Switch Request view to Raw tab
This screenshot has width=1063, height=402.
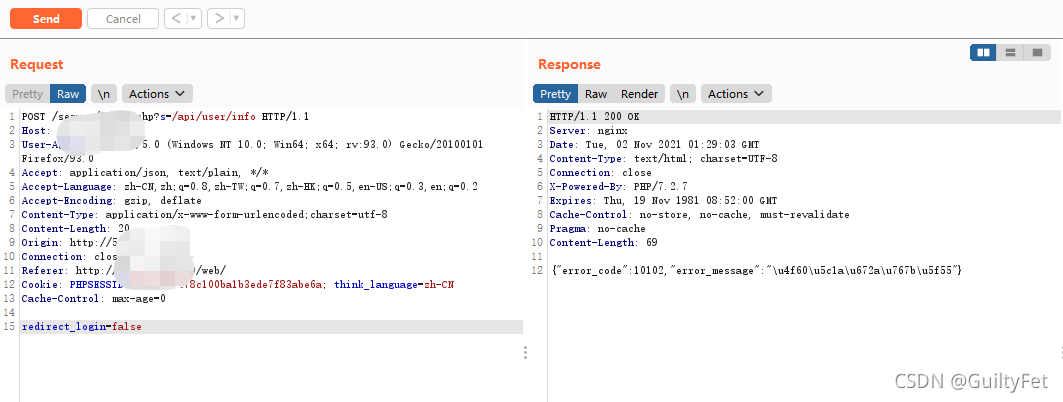[x=68, y=94]
